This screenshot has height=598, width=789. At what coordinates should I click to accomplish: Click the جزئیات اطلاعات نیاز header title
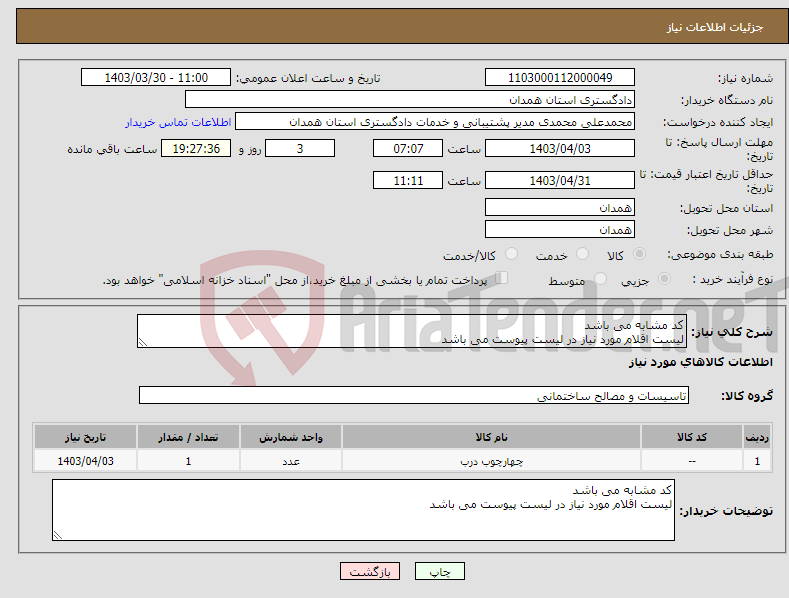pos(715,27)
